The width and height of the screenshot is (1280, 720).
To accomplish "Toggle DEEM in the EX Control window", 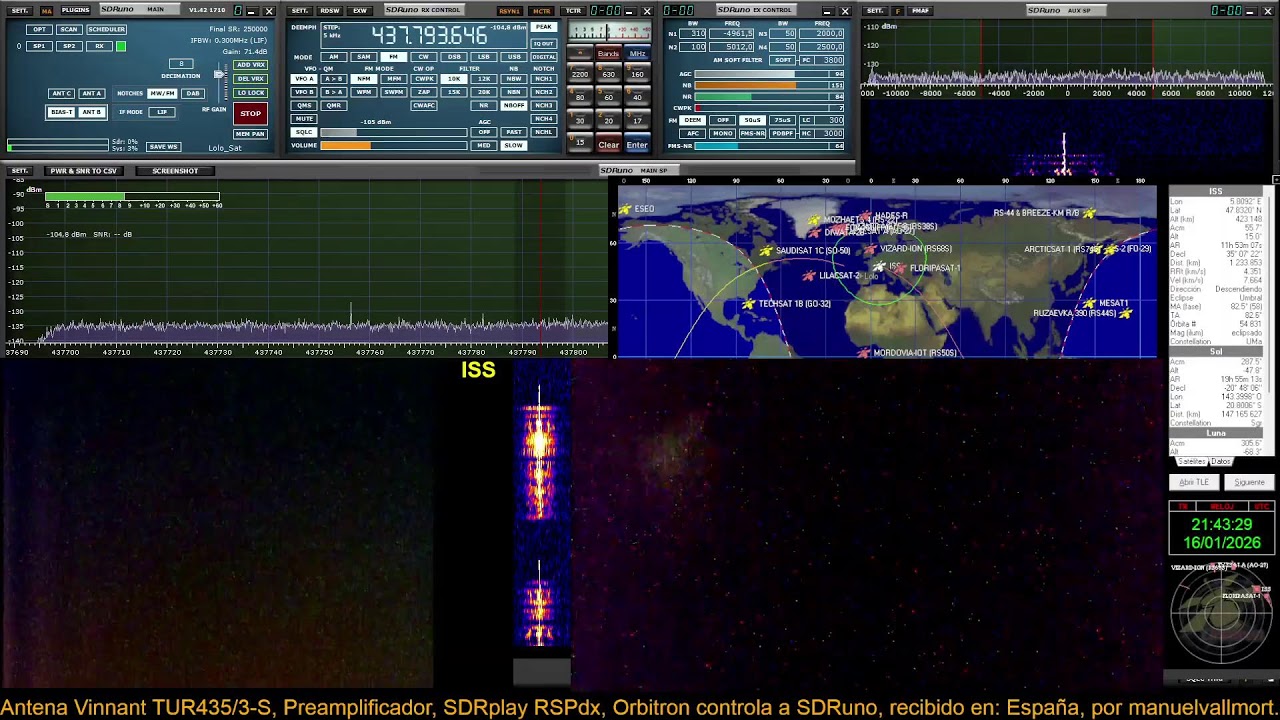I will pyautogui.click(x=693, y=120).
